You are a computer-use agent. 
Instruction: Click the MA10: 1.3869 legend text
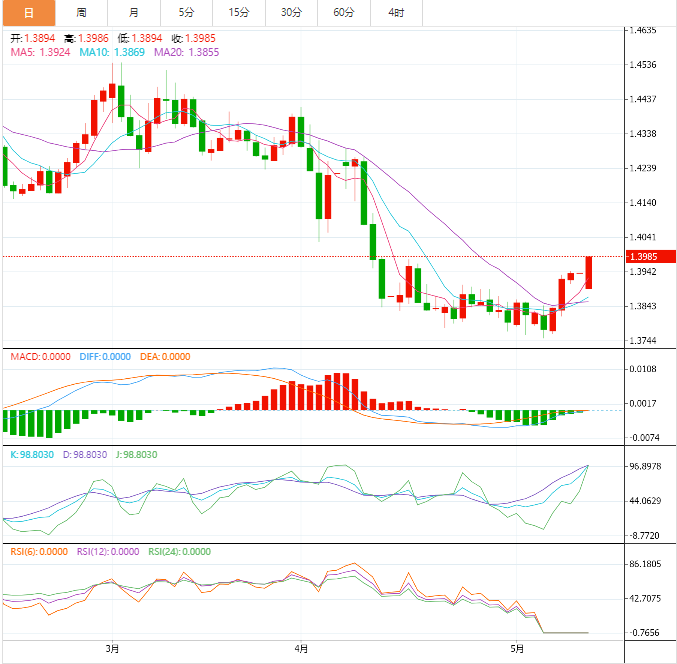click(112, 52)
